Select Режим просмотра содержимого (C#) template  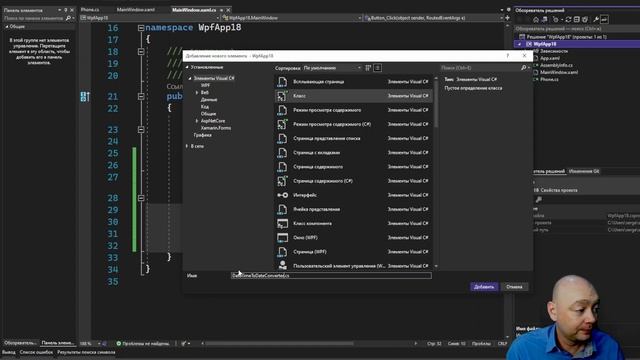pyautogui.click(x=353, y=124)
